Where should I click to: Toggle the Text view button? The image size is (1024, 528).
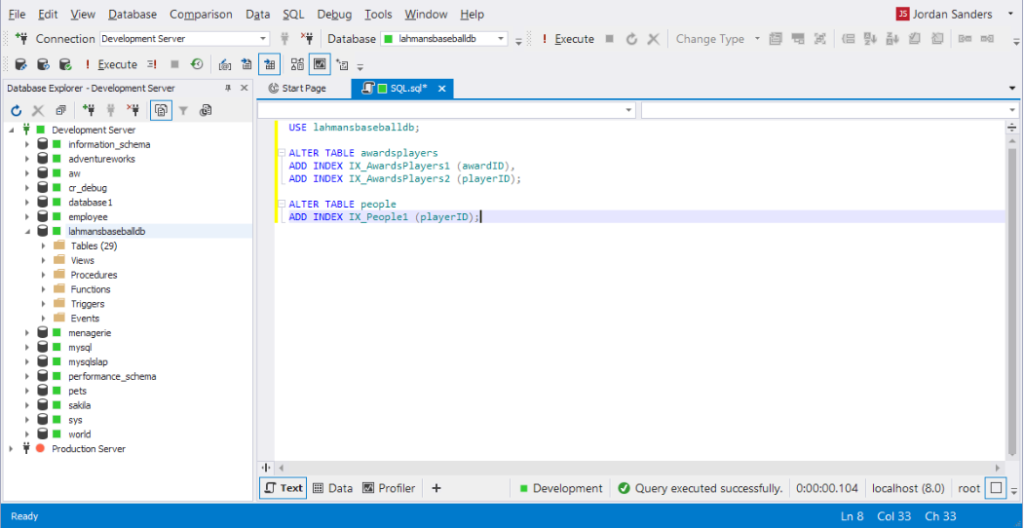coord(283,488)
